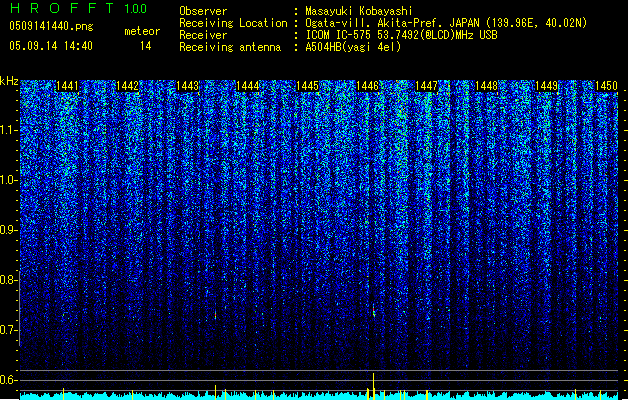This screenshot has height=400, width=629.
Task: Click the 1447 time marker
Action: pos(426,86)
